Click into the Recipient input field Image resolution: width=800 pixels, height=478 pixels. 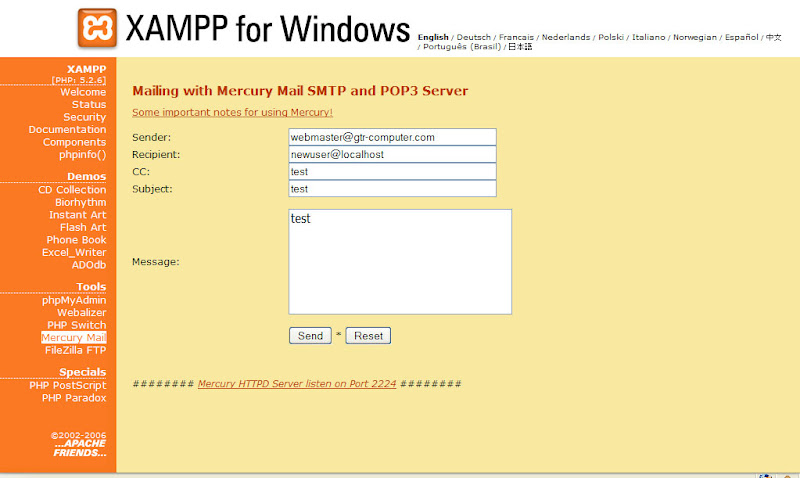point(392,154)
